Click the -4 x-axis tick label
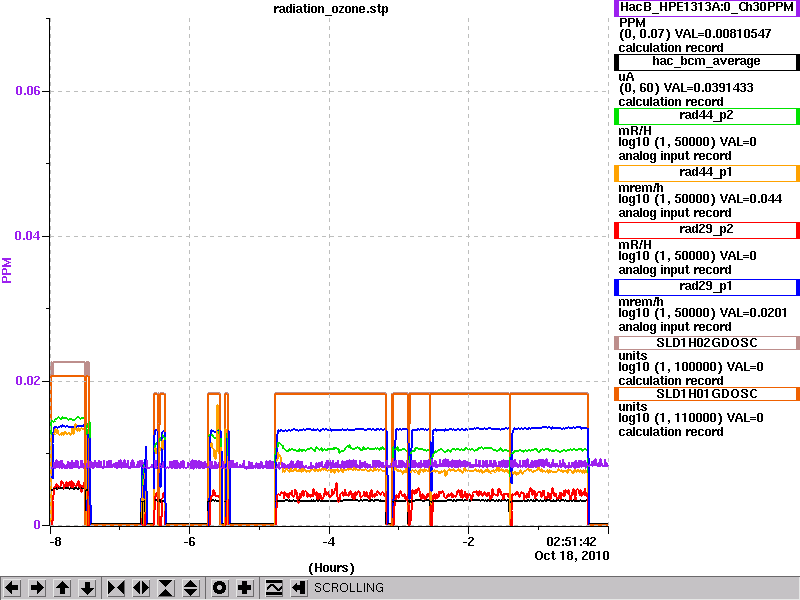The width and height of the screenshot is (800, 600). tap(329, 541)
